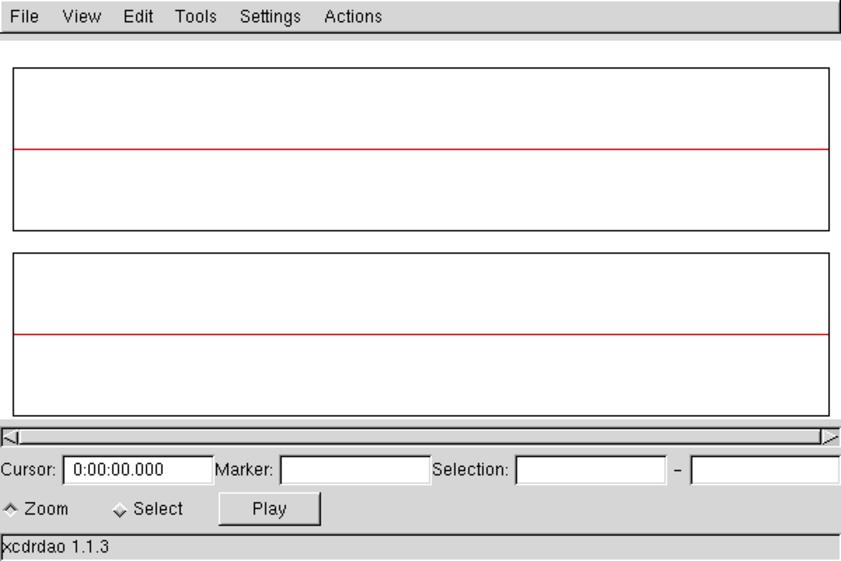Image resolution: width=841 pixels, height=561 pixels.
Task: Open the Edit menu
Action: point(138,17)
